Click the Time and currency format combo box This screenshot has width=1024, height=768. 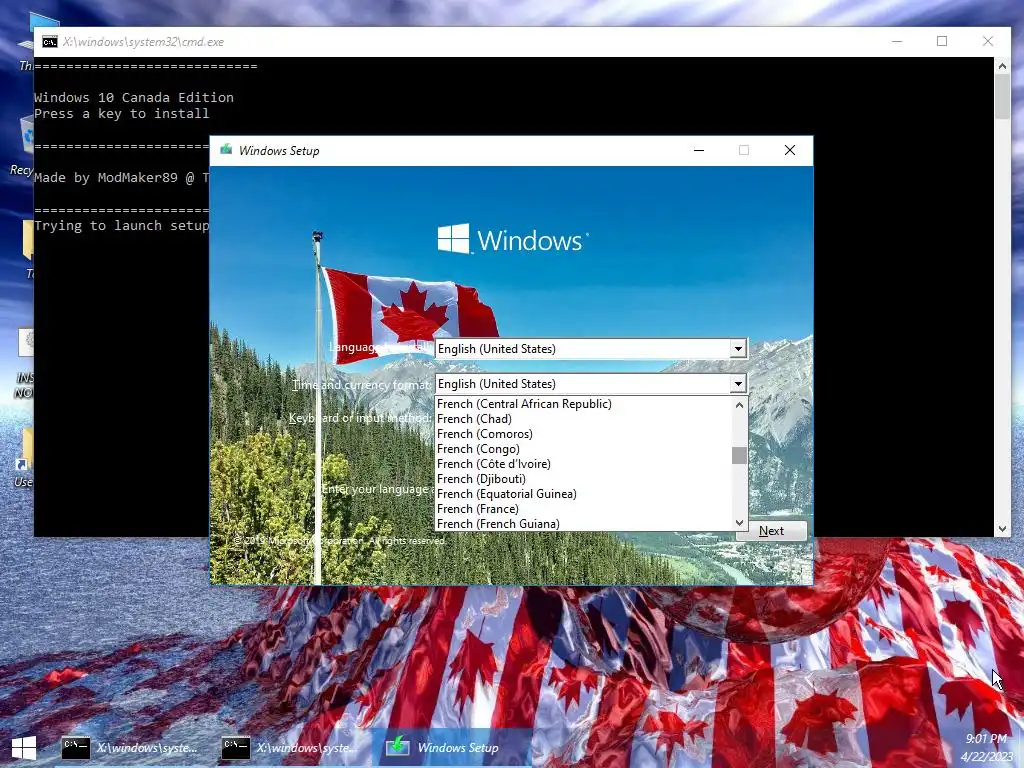click(591, 384)
